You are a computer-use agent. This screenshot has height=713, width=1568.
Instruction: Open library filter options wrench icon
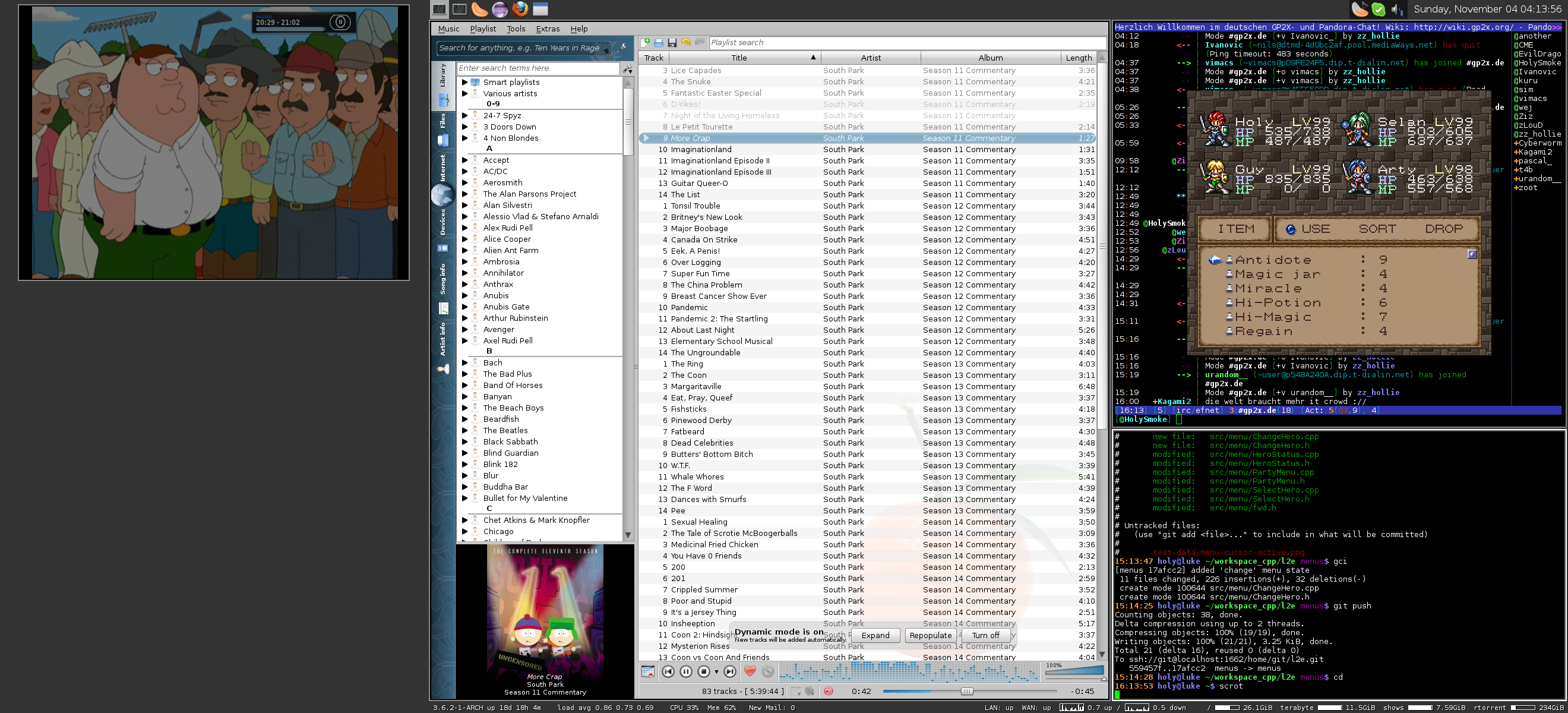[628, 69]
